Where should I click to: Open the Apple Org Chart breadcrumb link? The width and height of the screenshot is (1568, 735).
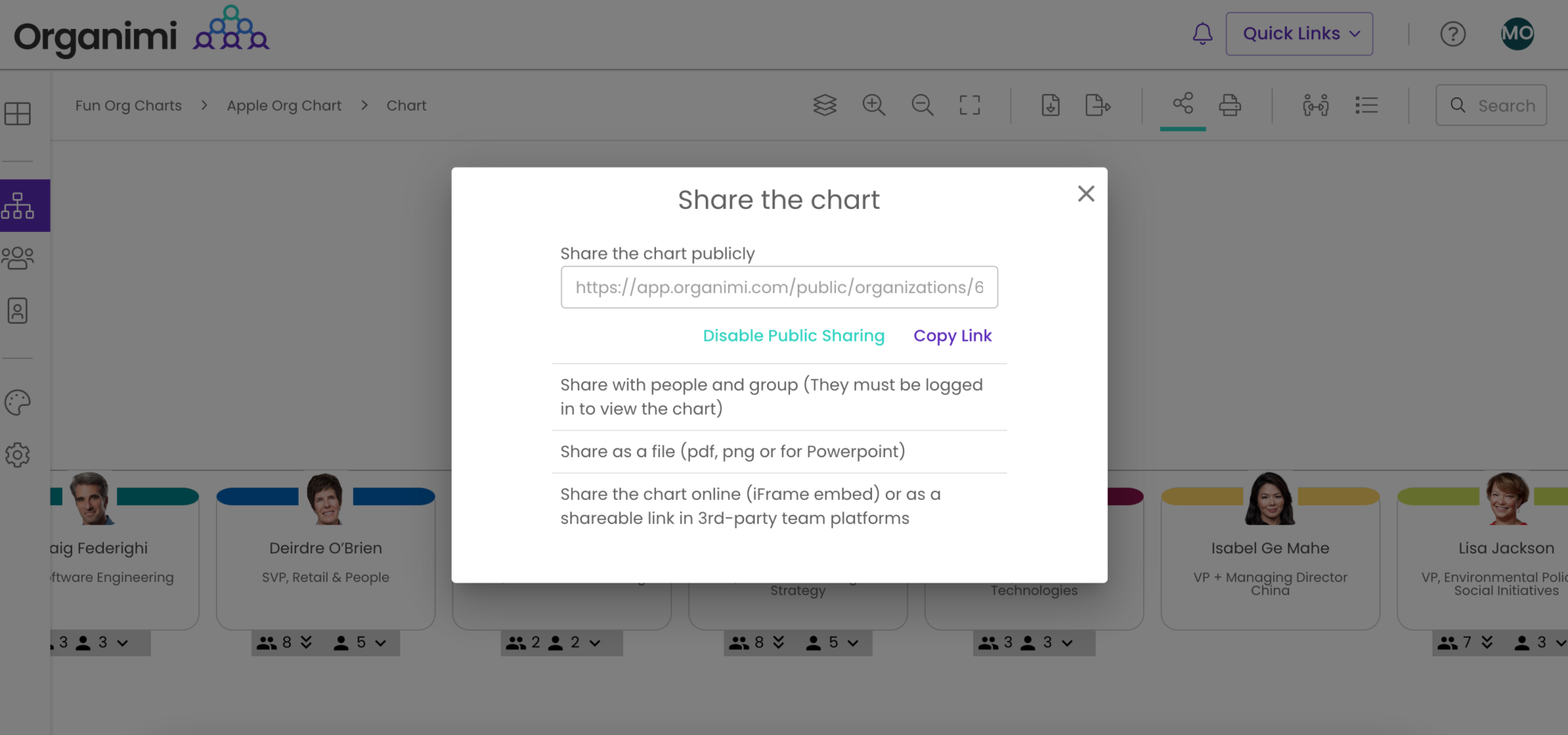pos(284,105)
